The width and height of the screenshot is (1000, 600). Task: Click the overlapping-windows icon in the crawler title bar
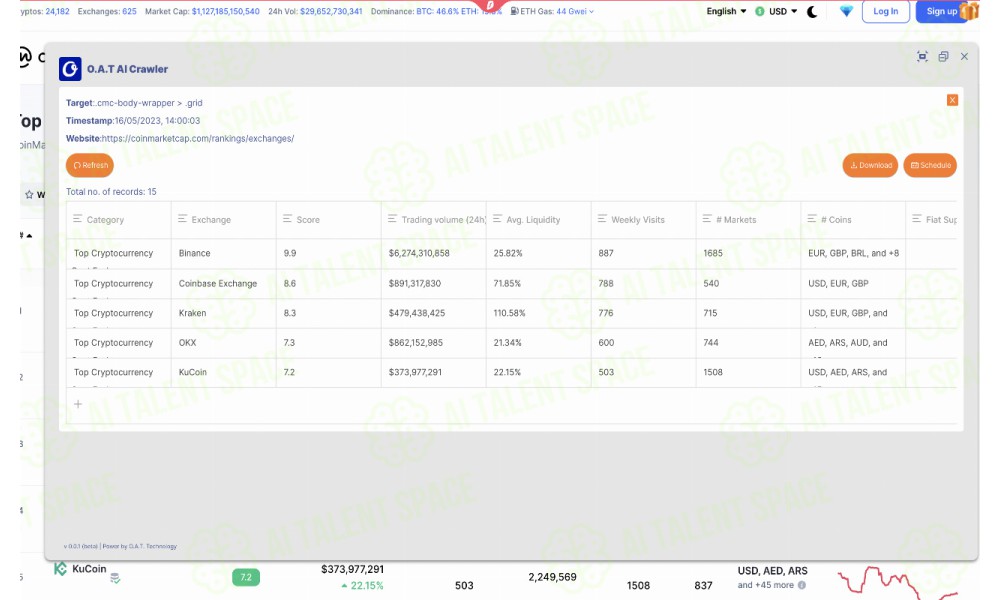(943, 57)
